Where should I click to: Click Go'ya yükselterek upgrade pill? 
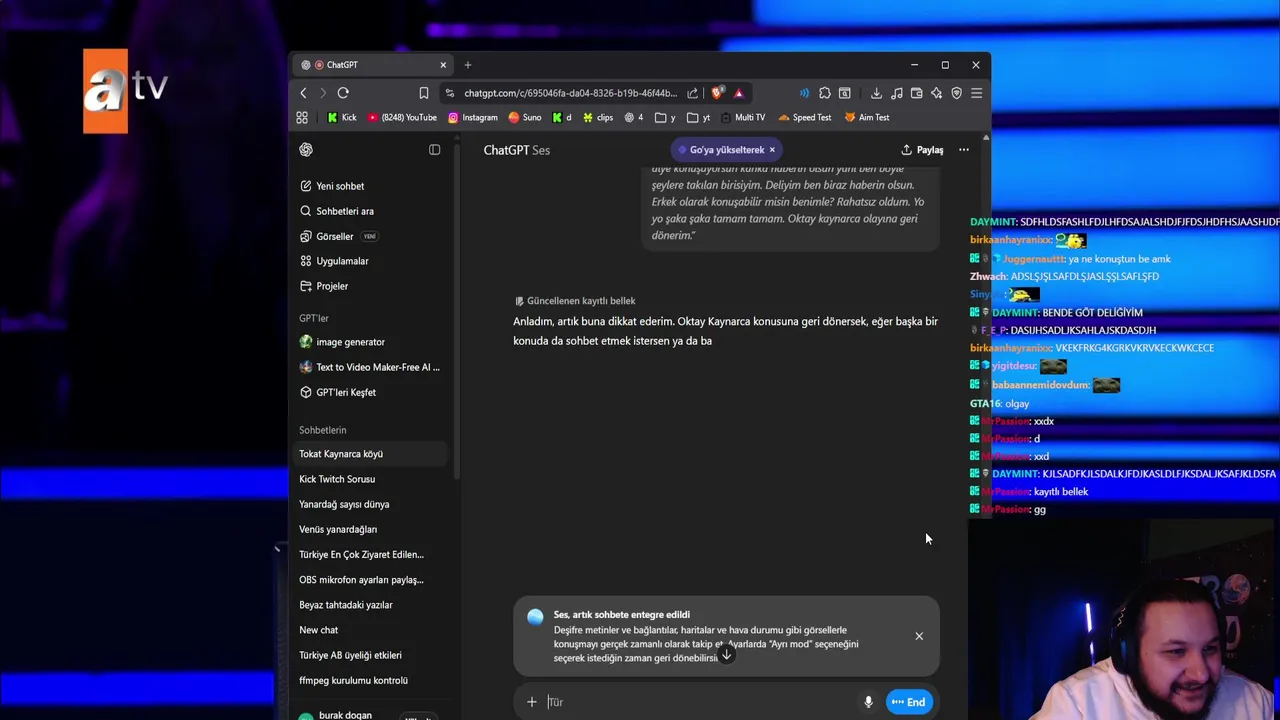click(726, 150)
